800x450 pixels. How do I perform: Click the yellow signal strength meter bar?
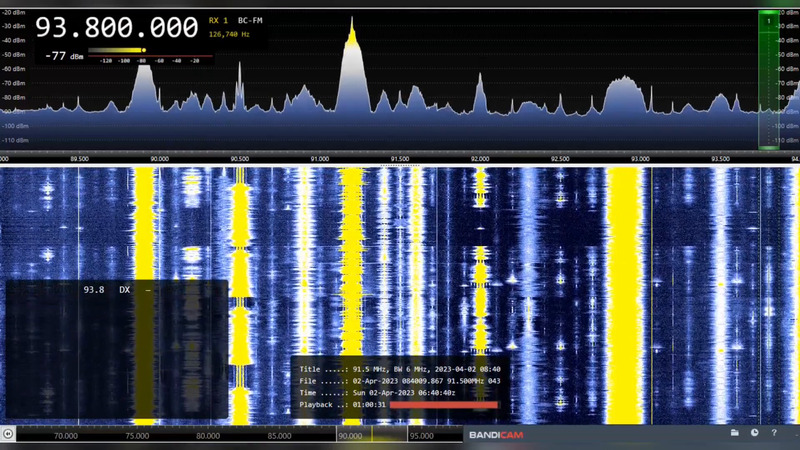click(x=116, y=50)
